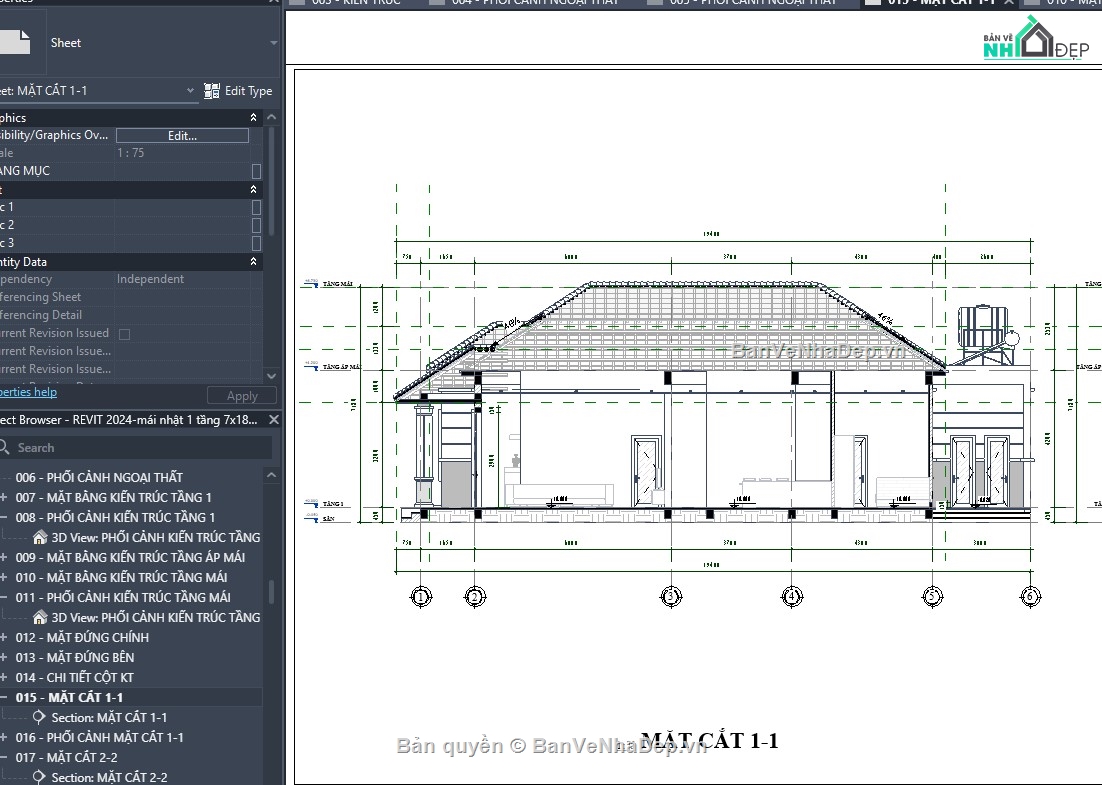Click the section icon beside Section: MẶT CẮT 1-1
The width and height of the screenshot is (1102, 785).
(40, 717)
